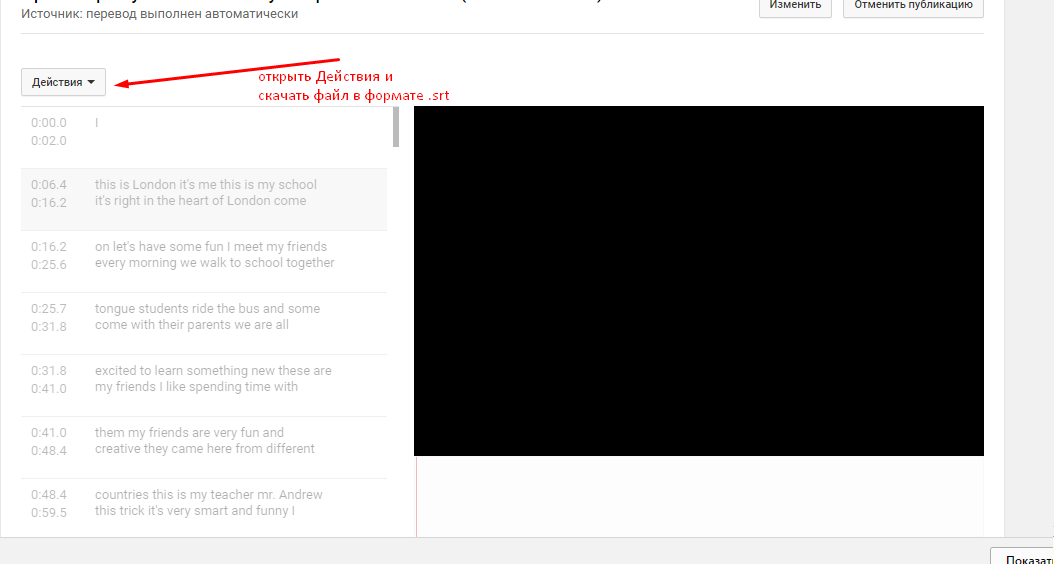Select subtitle 'them my friends are very fun'
1054x564 pixels.
(x=204, y=447)
